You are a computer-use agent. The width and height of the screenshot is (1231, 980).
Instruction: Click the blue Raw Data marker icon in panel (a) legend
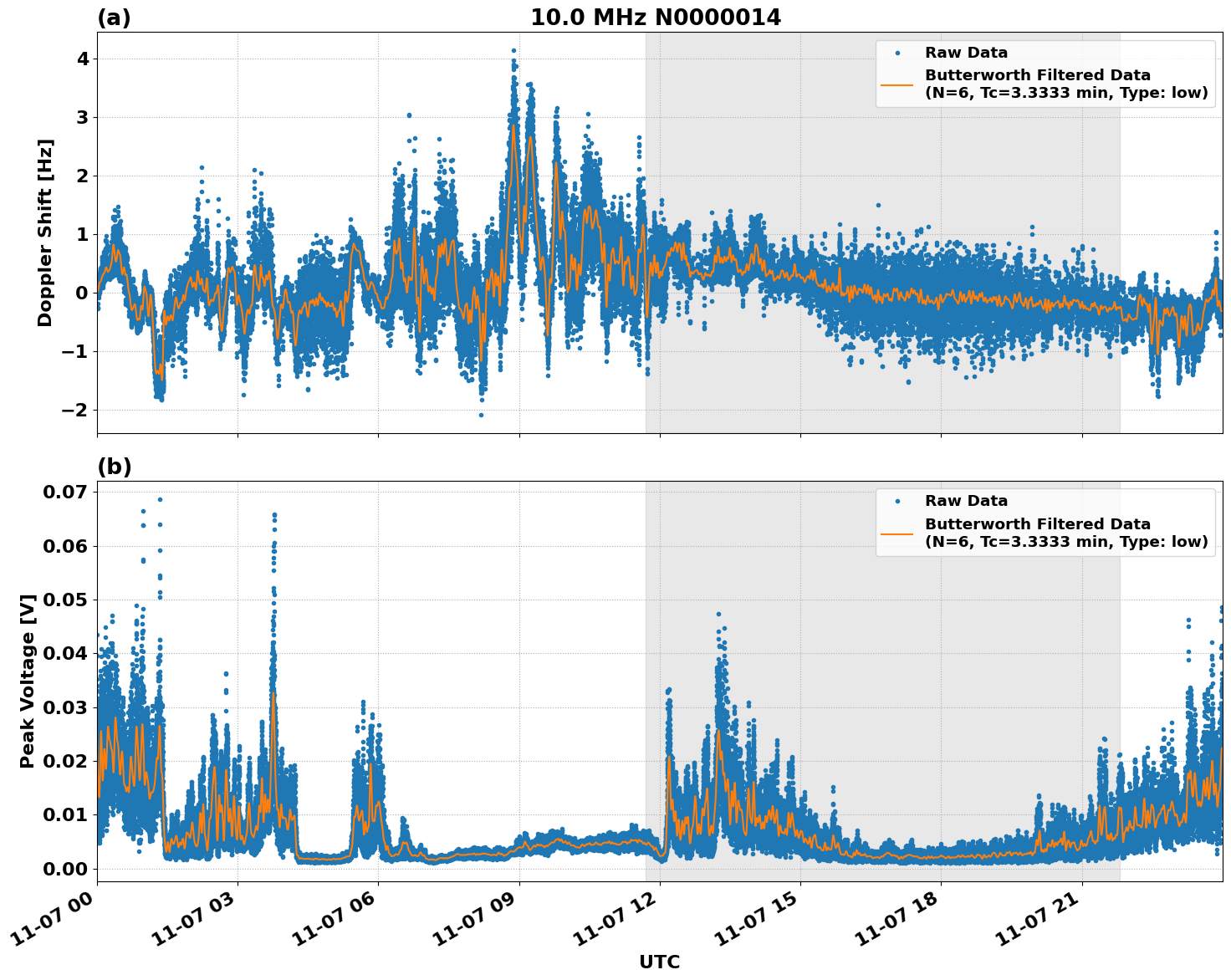(x=898, y=51)
